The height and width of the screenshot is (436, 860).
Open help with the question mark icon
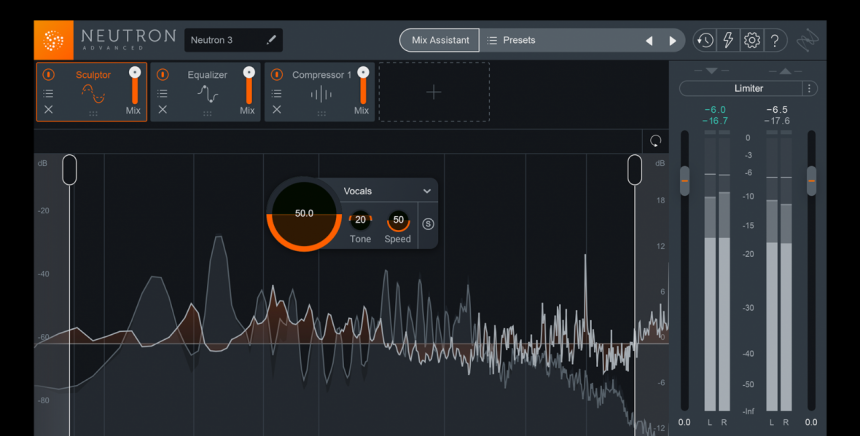pos(775,40)
